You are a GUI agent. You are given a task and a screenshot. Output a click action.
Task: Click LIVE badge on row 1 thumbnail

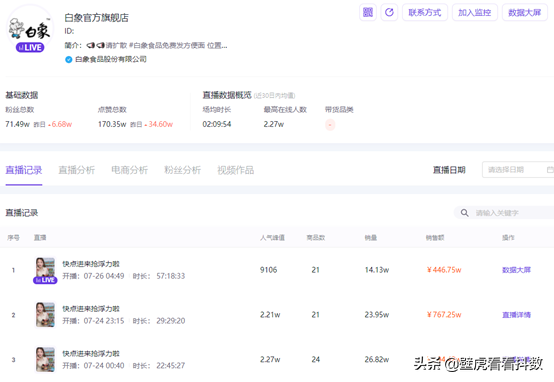45,280
